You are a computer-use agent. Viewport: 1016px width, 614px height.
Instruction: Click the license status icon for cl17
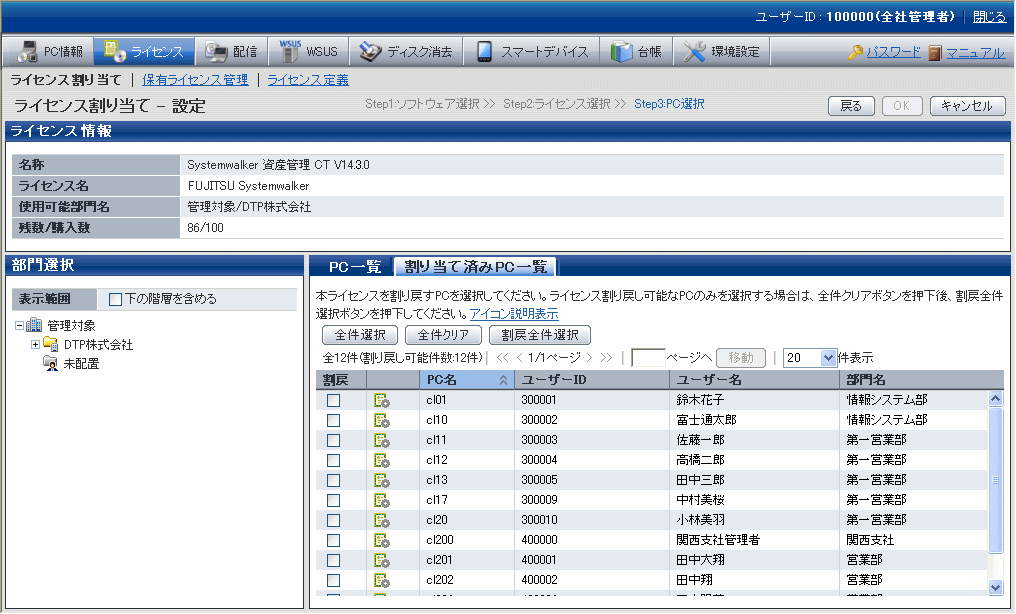coord(382,501)
